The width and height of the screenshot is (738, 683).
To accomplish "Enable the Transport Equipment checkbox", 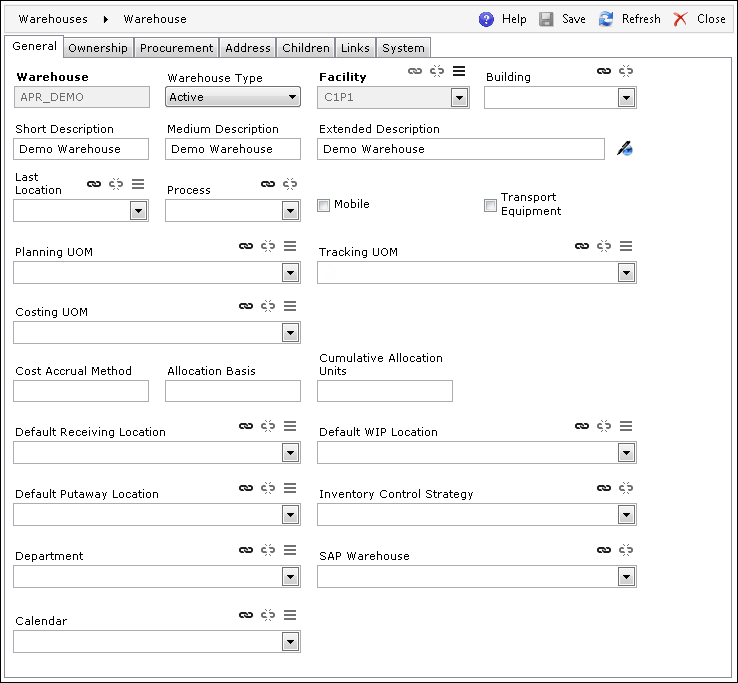I will [x=490, y=205].
